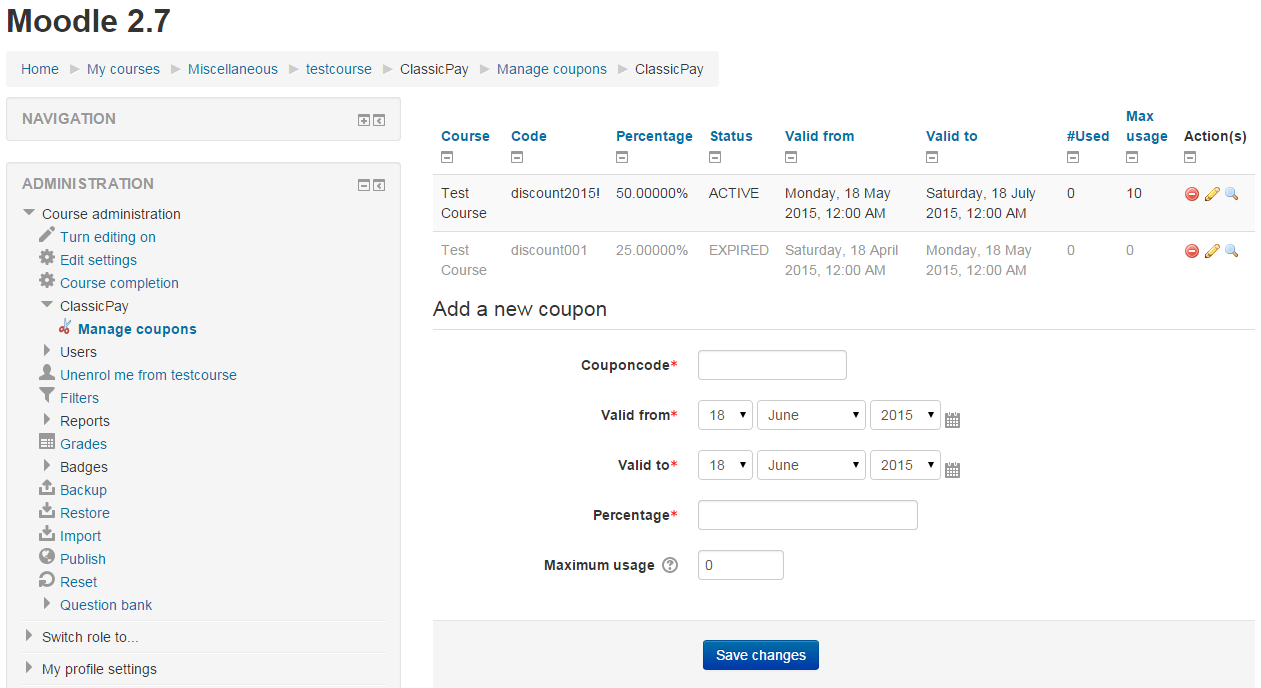Screen dimensions: 1261x688
Task: Sort table by Status column
Action: (x=731, y=136)
